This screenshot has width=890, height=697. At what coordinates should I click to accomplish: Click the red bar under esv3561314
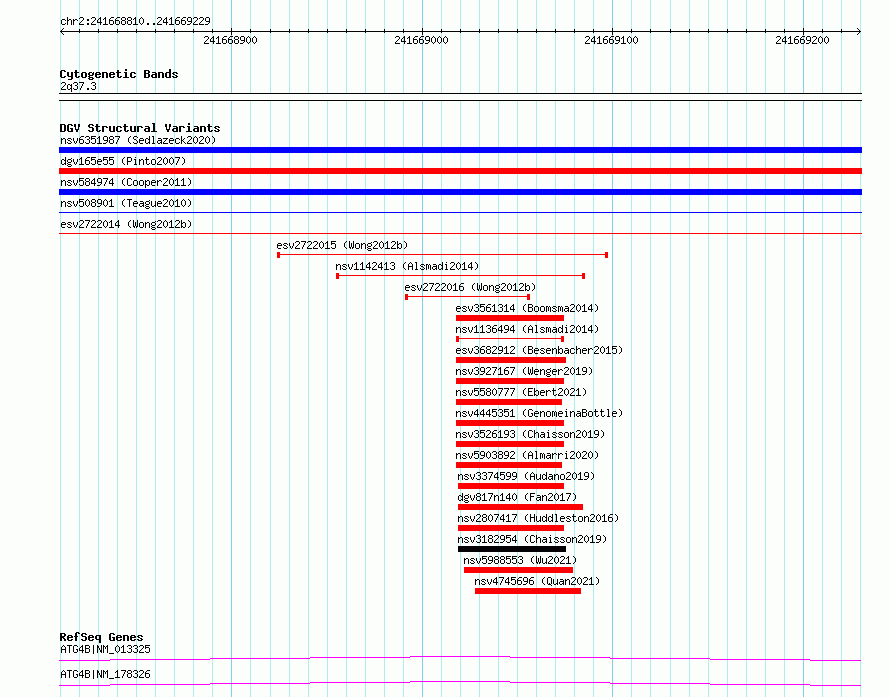coord(510,318)
